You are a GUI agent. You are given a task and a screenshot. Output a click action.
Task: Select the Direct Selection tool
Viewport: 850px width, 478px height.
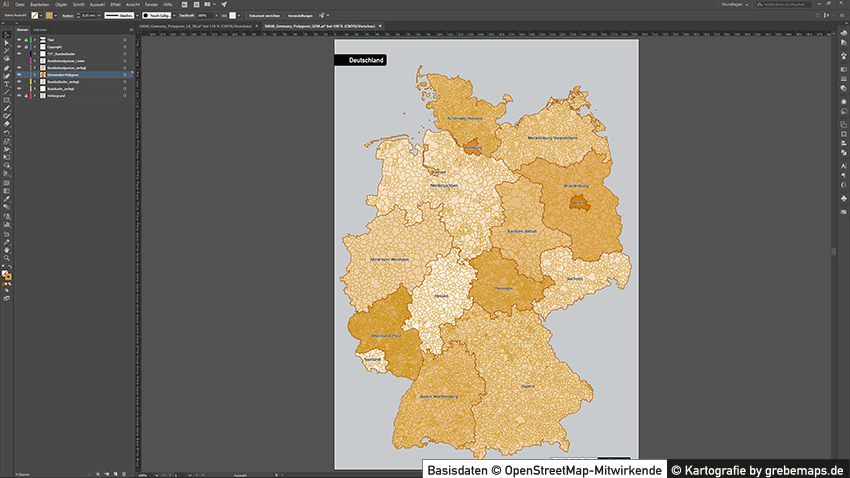tap(6, 43)
